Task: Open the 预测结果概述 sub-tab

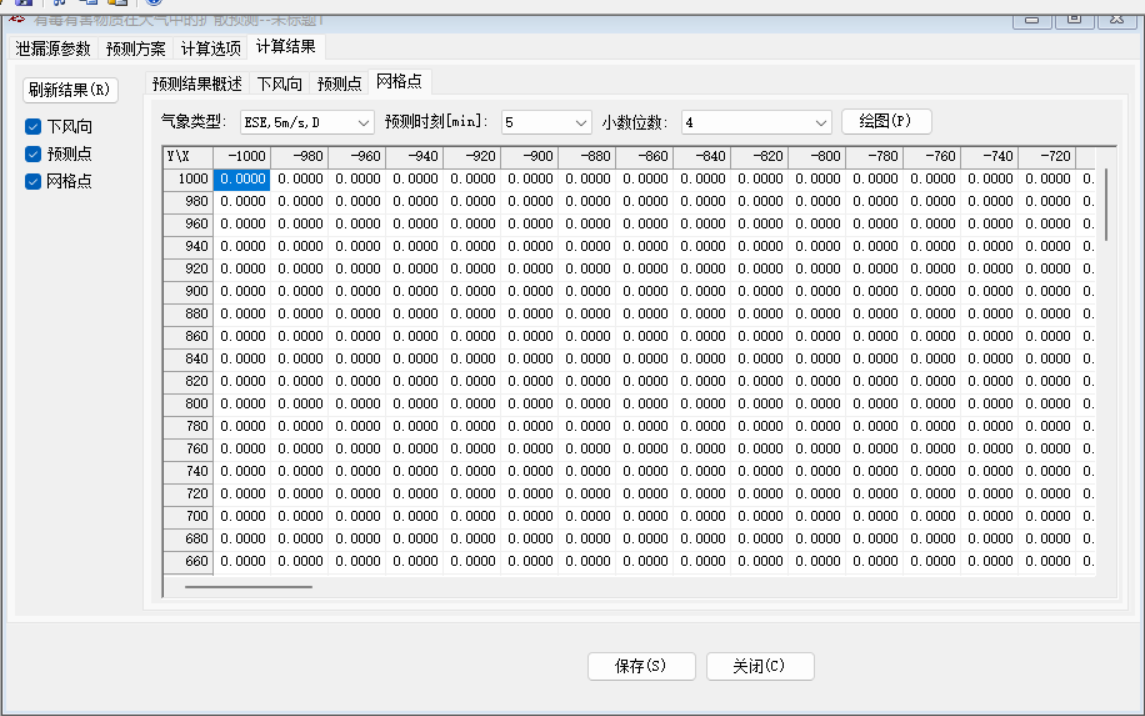Action: pyautogui.click(x=196, y=84)
